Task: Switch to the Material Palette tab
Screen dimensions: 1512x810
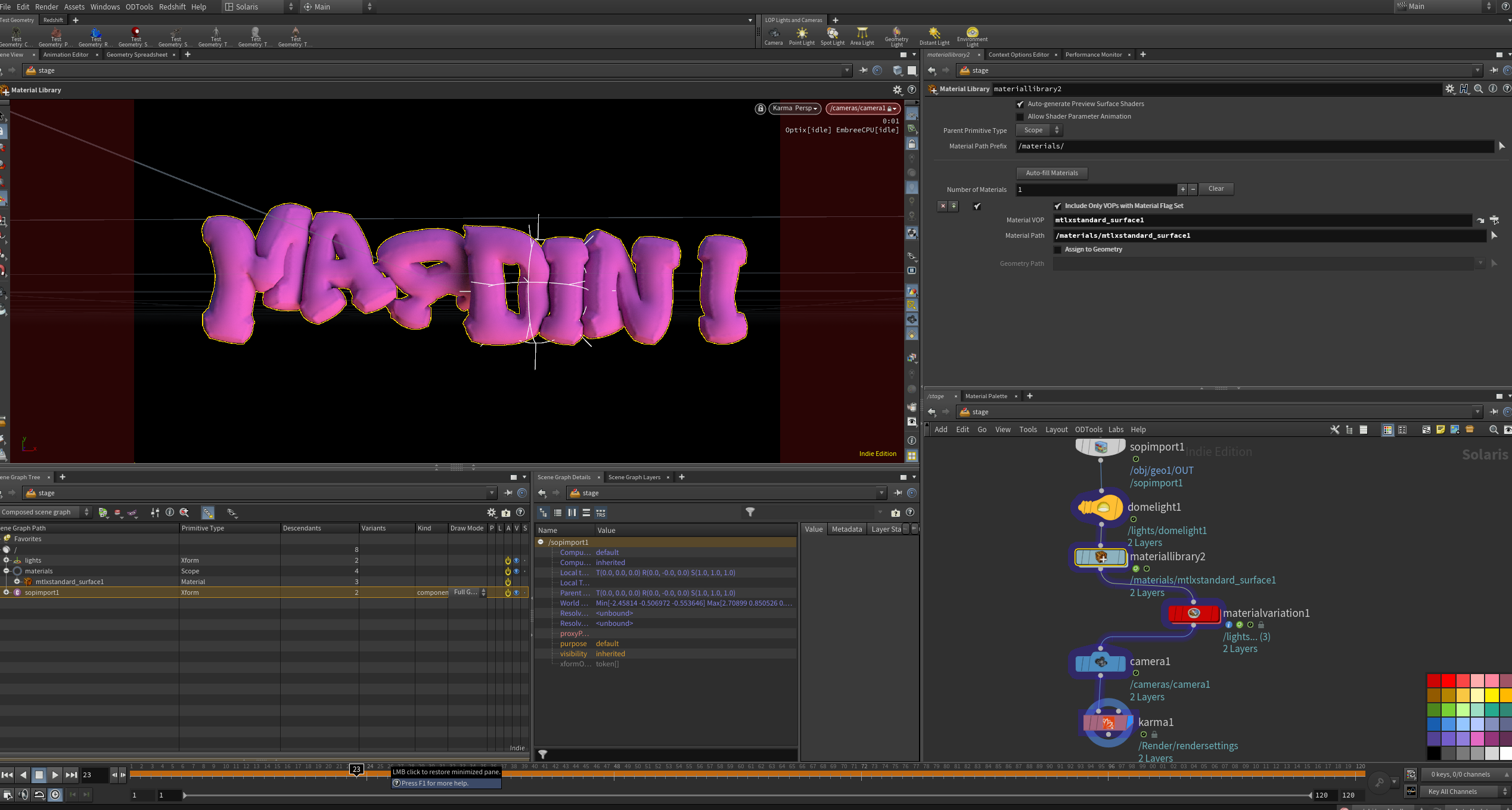Action: (986, 396)
